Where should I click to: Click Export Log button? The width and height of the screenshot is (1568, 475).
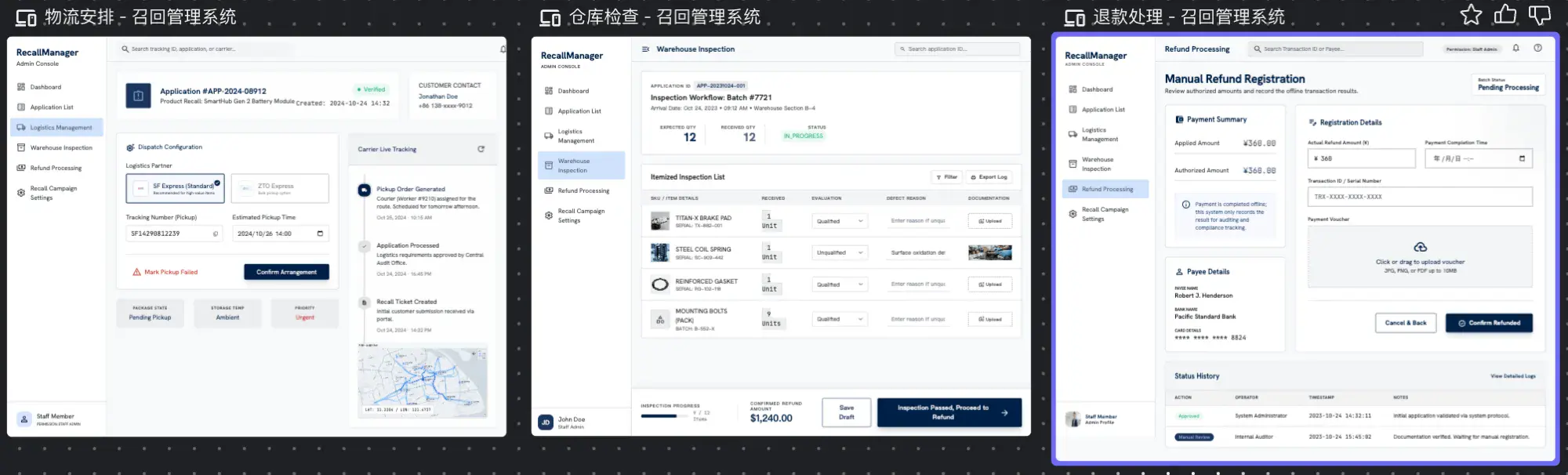point(989,177)
